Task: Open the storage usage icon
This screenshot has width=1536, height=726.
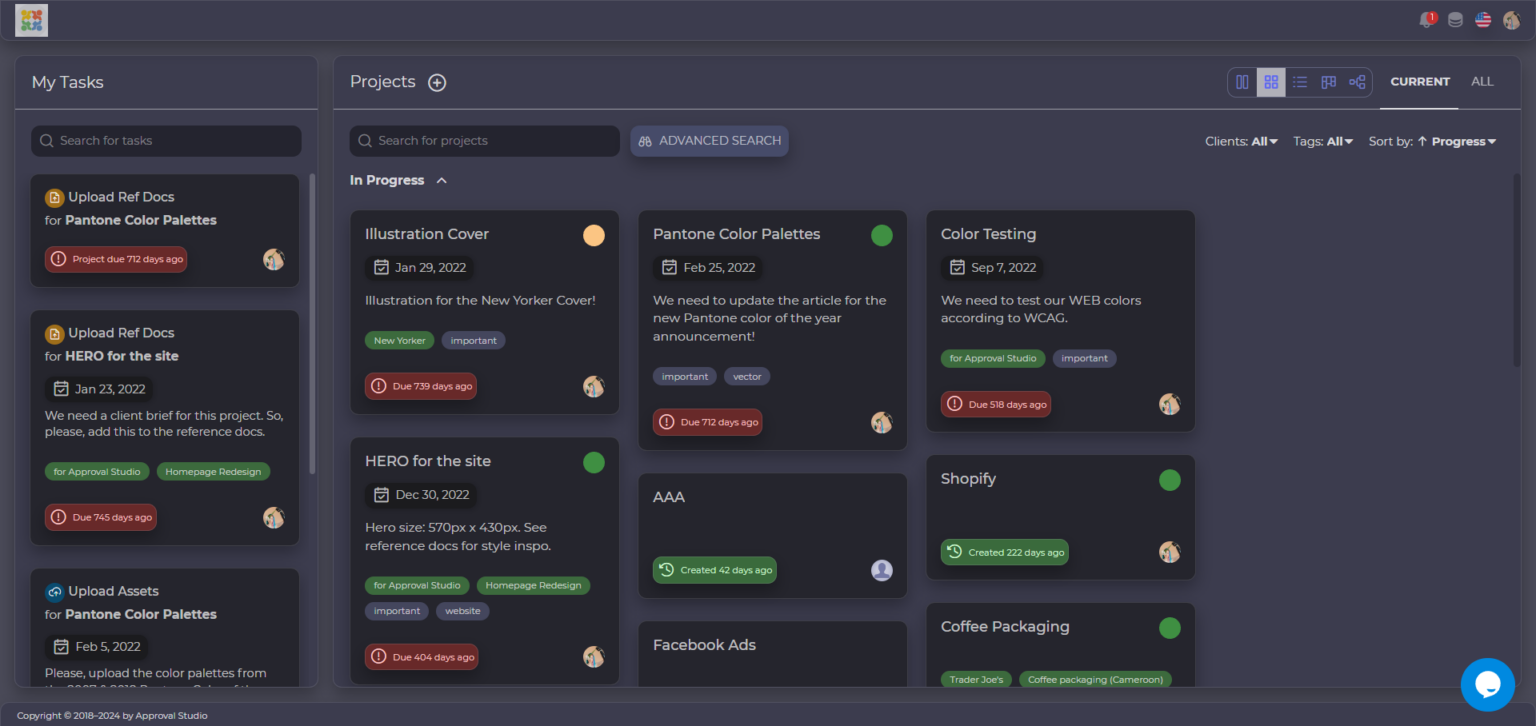Action: (1455, 19)
